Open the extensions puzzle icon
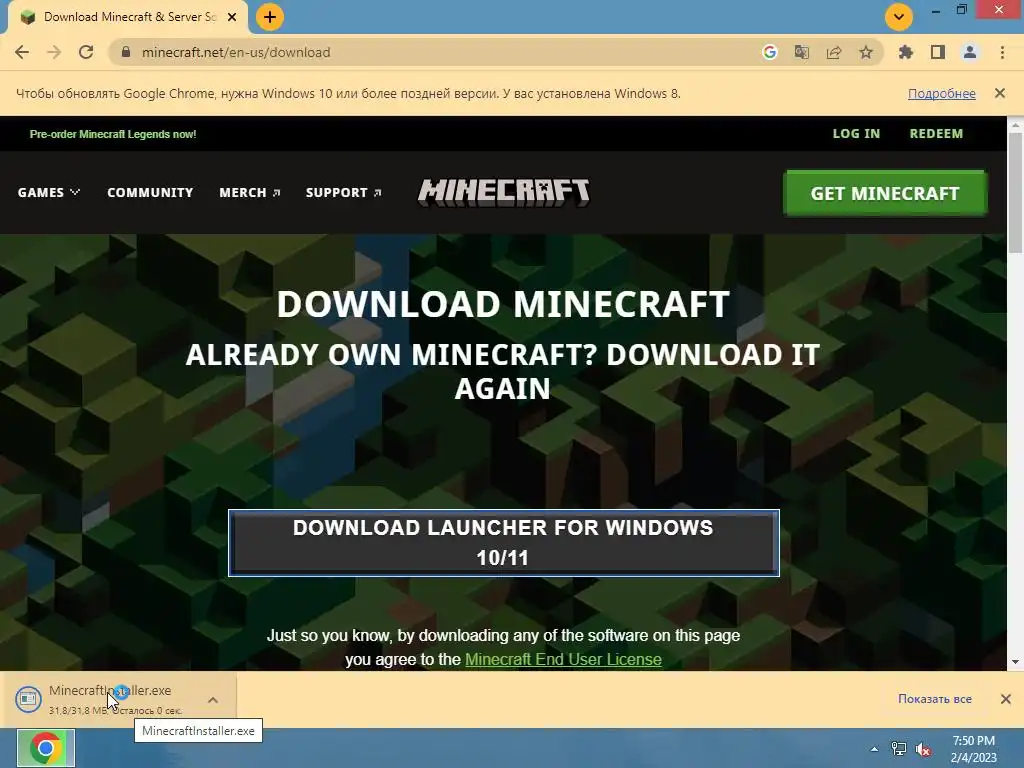 (x=906, y=52)
